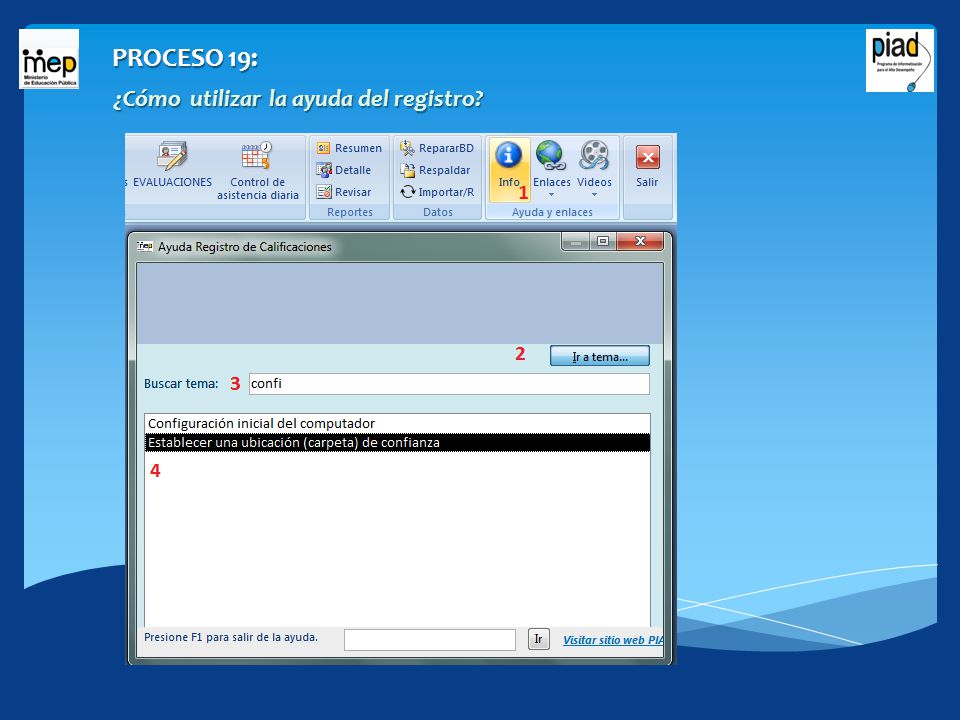Click into the Buscar tema field
The width and height of the screenshot is (960, 720).
tap(449, 384)
